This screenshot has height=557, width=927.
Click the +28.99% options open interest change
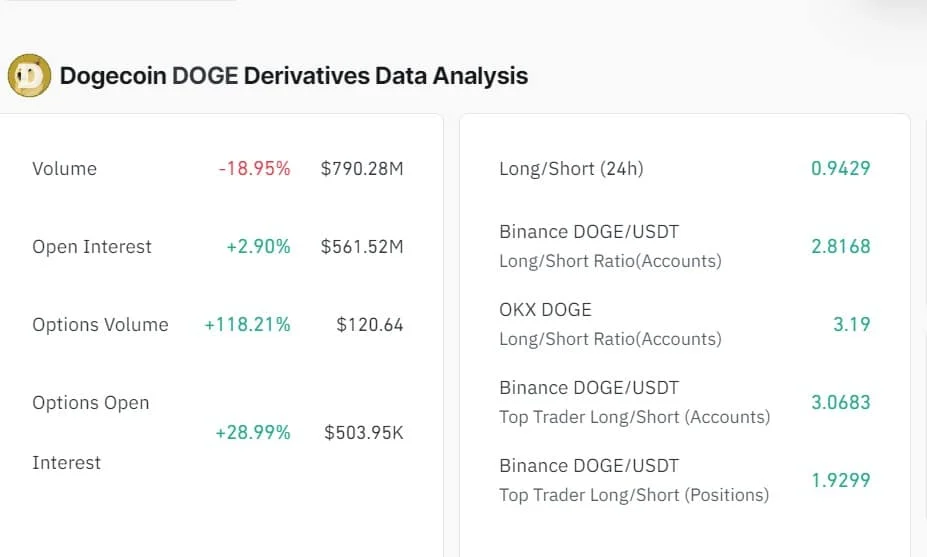coord(252,432)
